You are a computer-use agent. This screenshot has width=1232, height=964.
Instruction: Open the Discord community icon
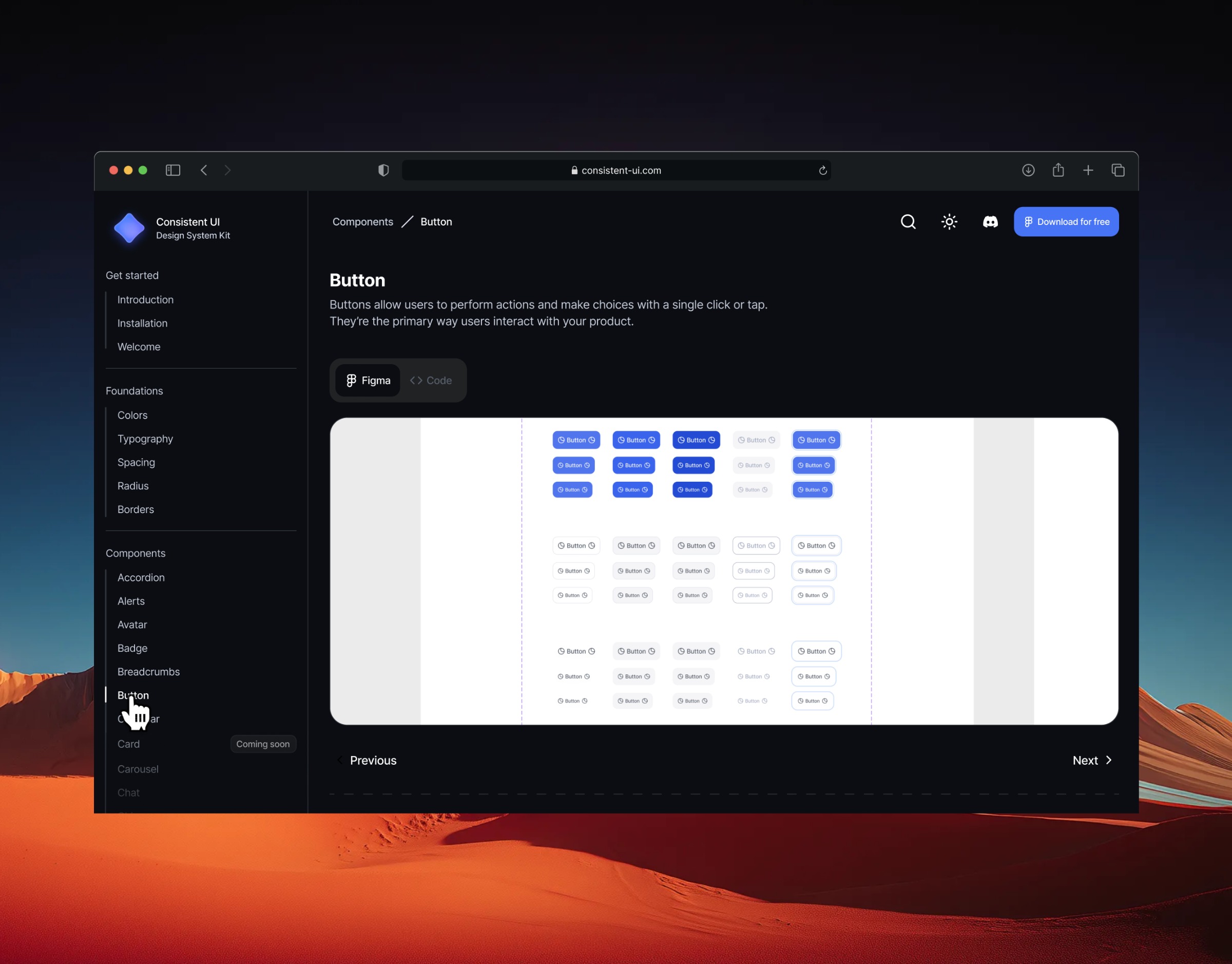coord(990,222)
